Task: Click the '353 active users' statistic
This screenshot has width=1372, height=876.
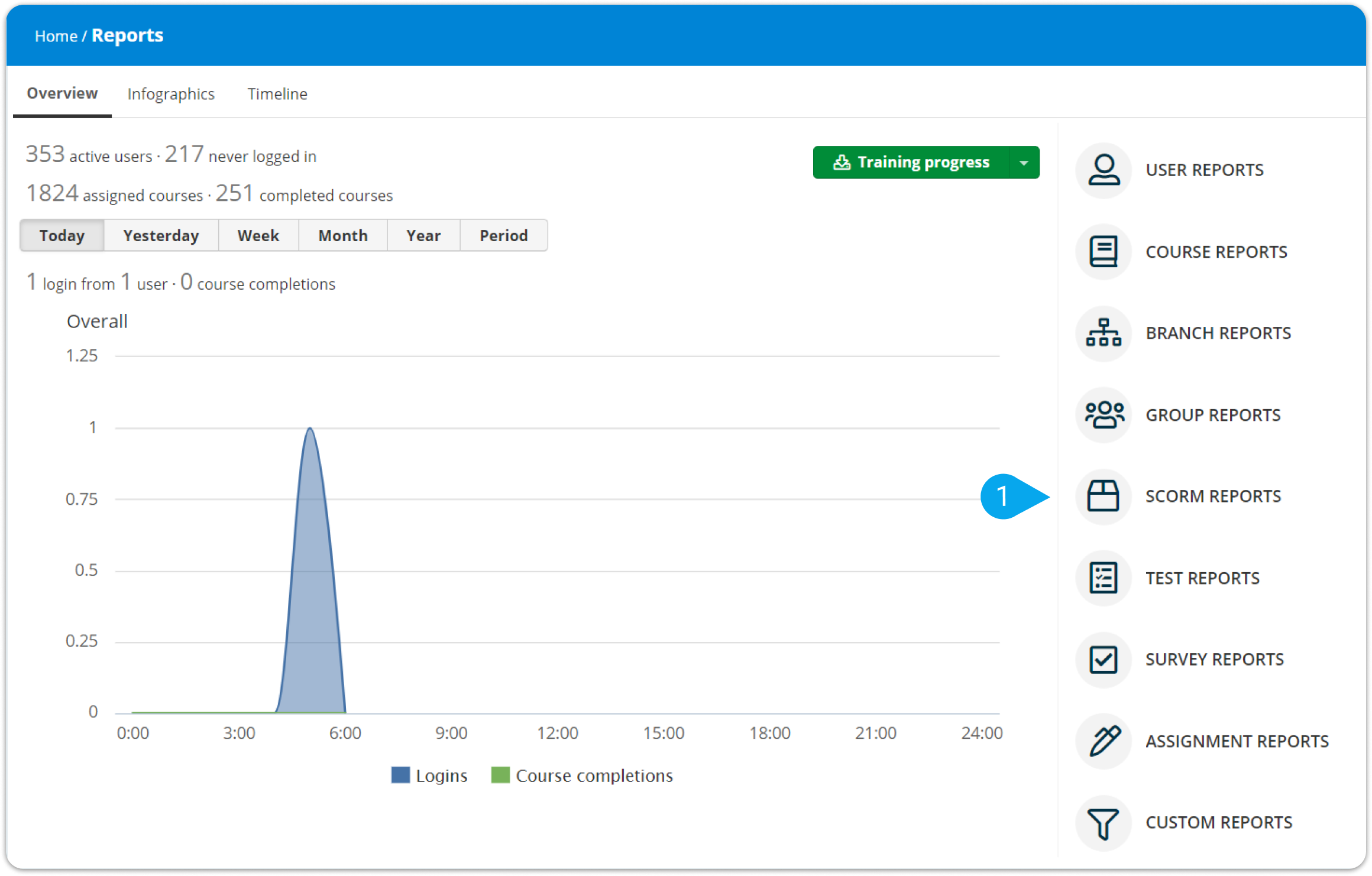Action: 89,155
